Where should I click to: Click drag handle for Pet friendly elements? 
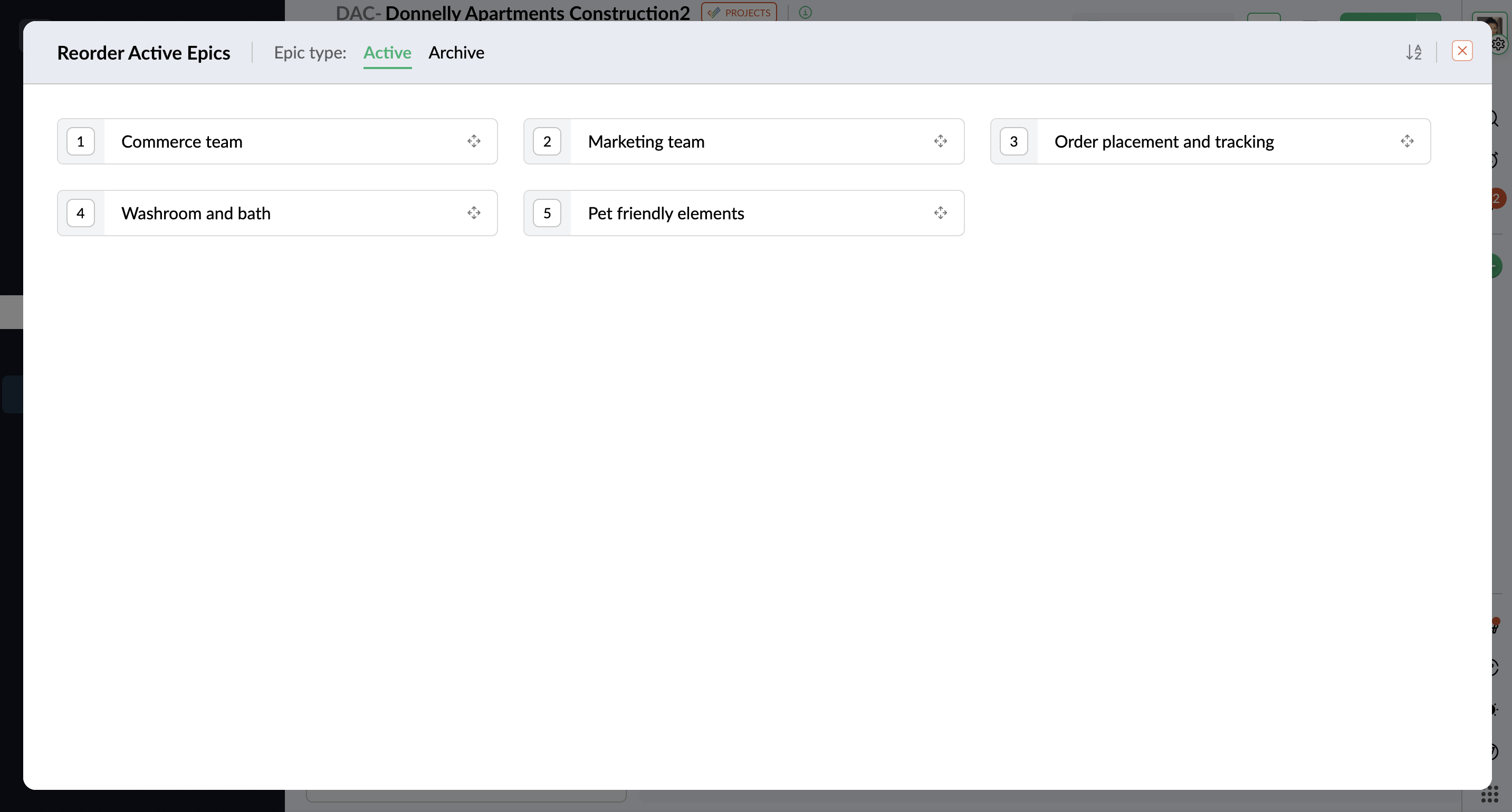pos(940,213)
